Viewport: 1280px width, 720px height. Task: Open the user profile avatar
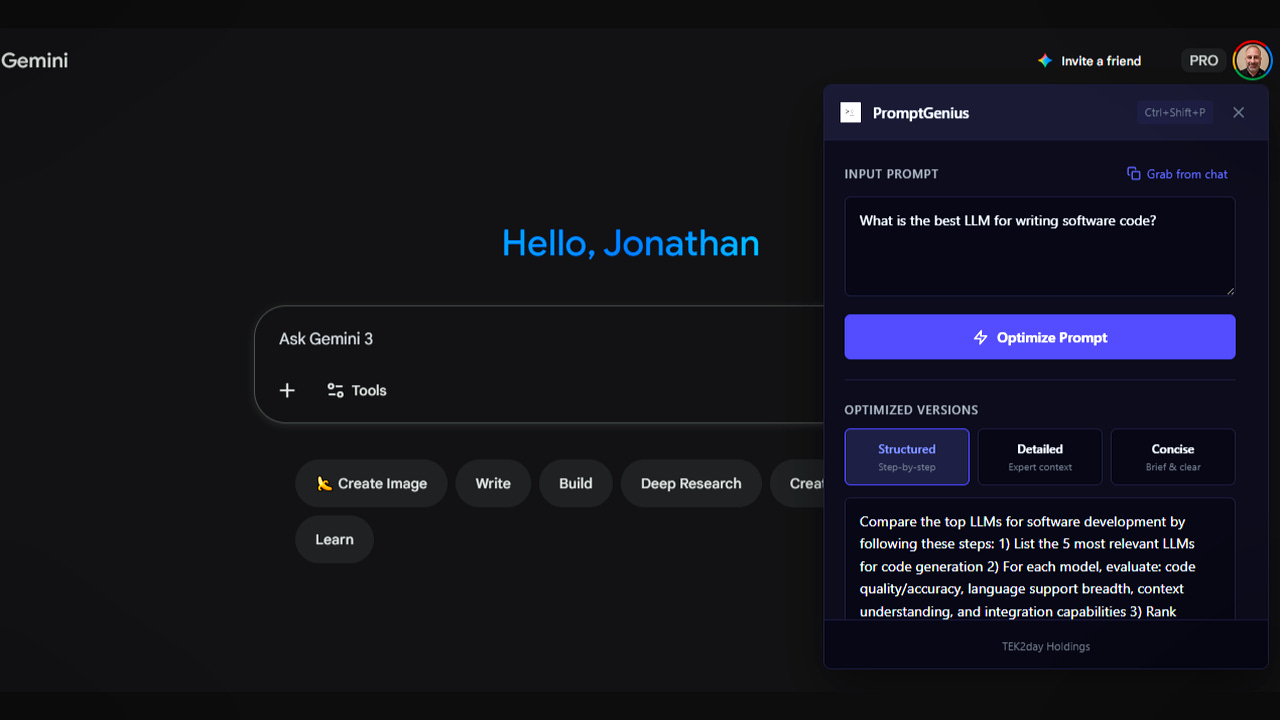click(1252, 61)
